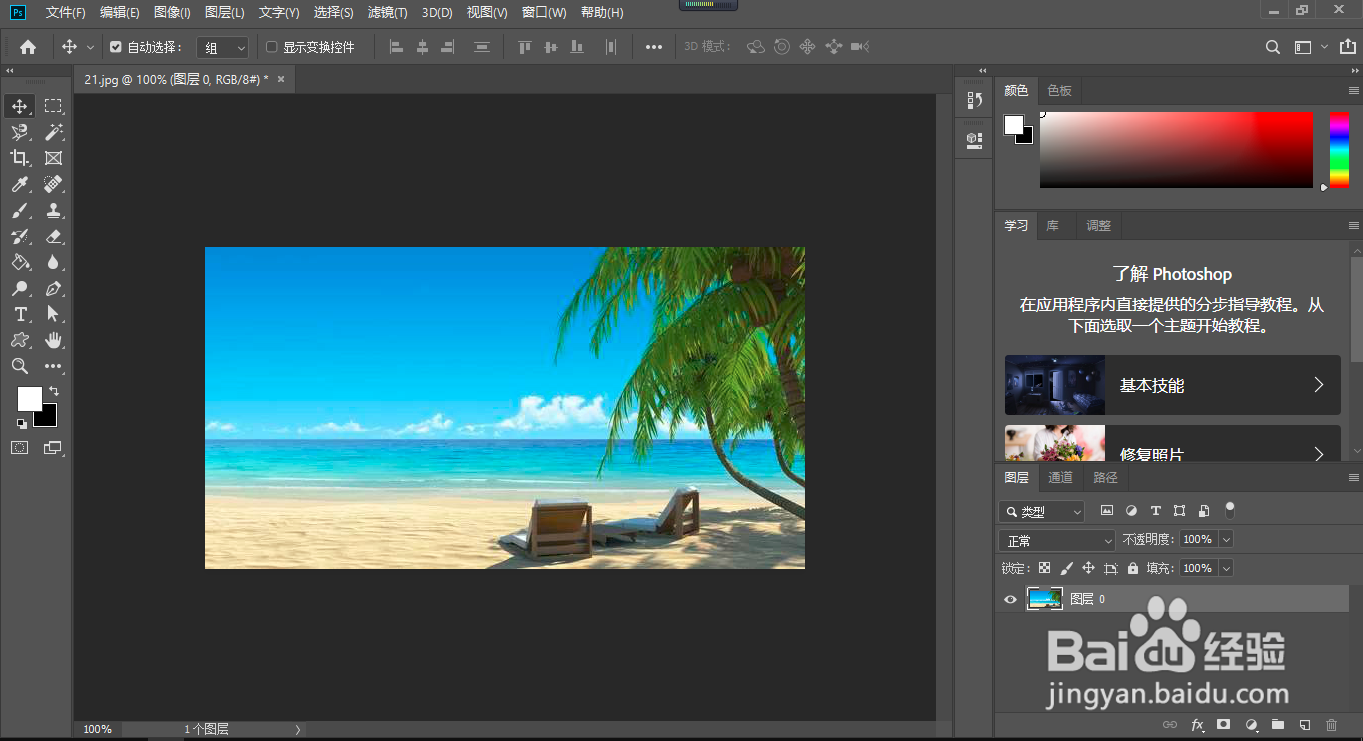Select the Eyedropper tool

click(x=19, y=184)
